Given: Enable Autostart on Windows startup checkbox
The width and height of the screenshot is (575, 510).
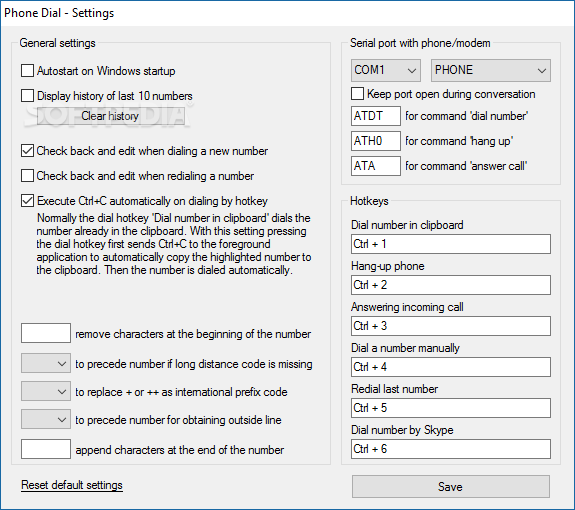Looking at the screenshot, I should click(28, 70).
